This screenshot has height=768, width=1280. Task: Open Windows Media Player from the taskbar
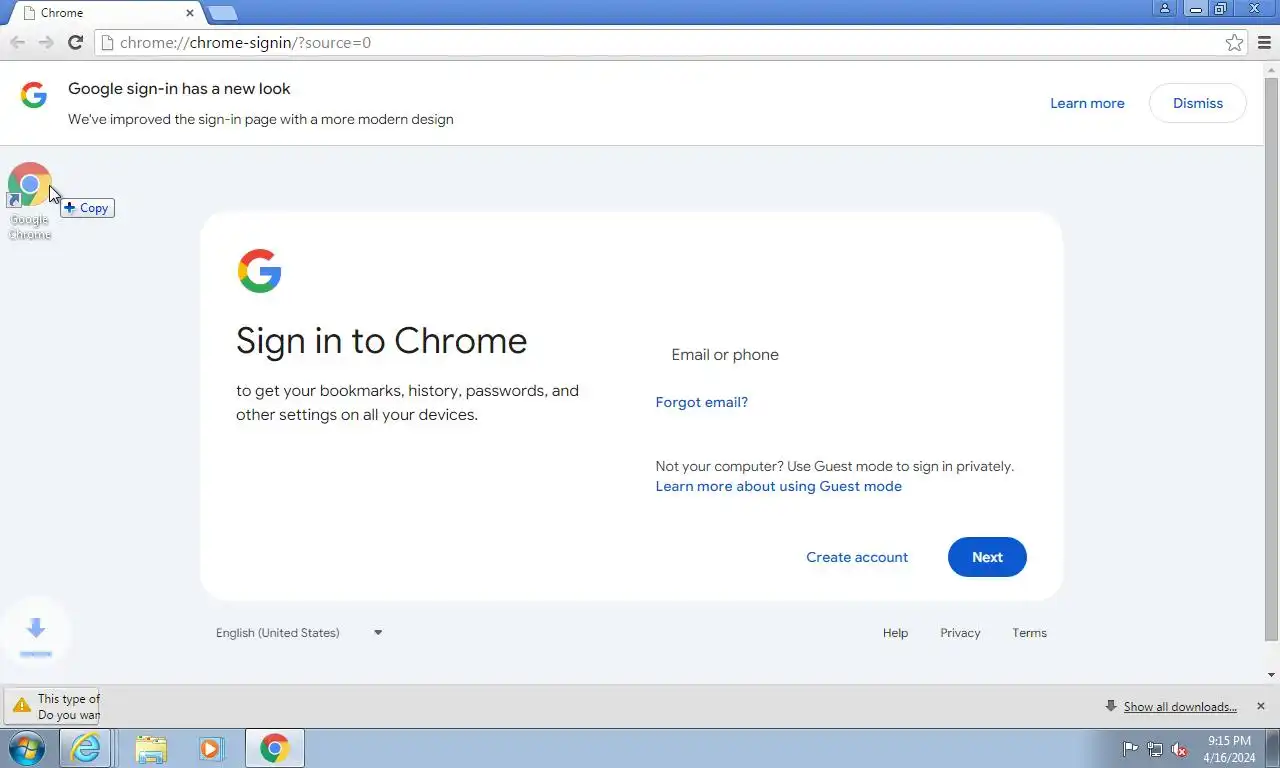click(211, 748)
